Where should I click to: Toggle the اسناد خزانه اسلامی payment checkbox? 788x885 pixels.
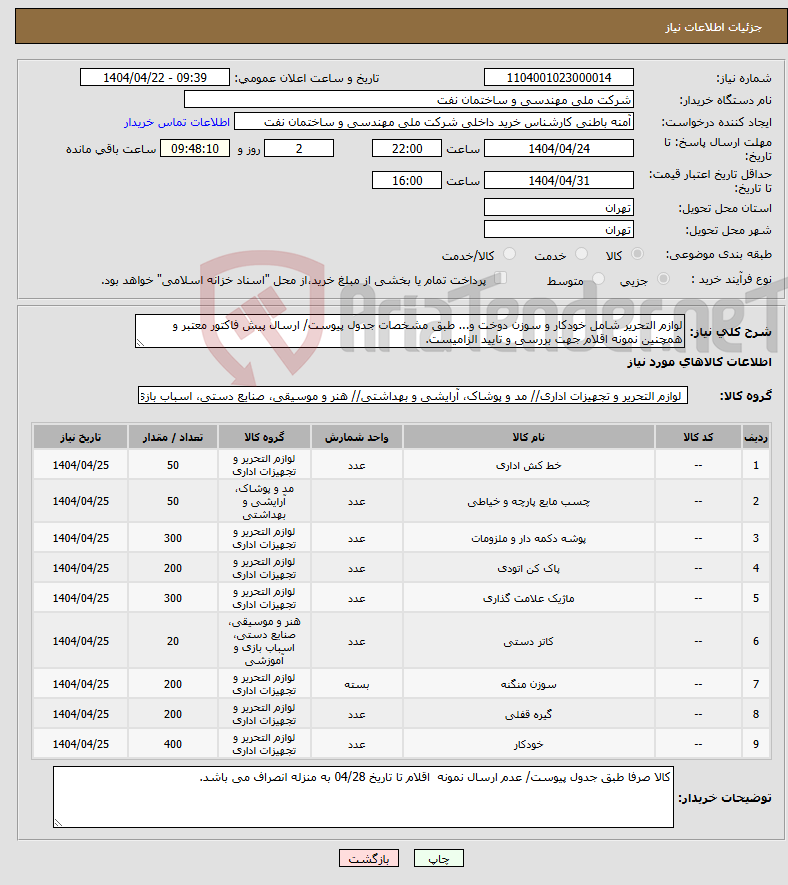click(x=500, y=278)
